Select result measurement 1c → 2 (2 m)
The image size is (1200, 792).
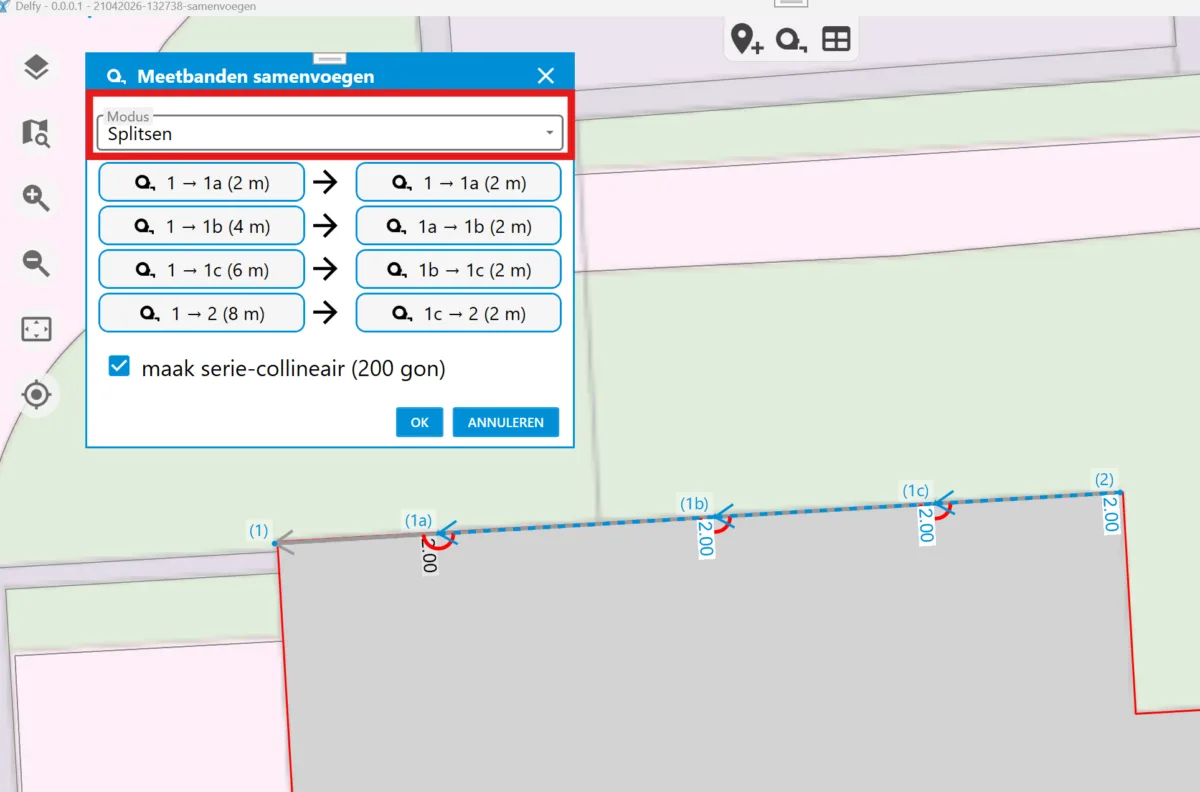coord(458,313)
